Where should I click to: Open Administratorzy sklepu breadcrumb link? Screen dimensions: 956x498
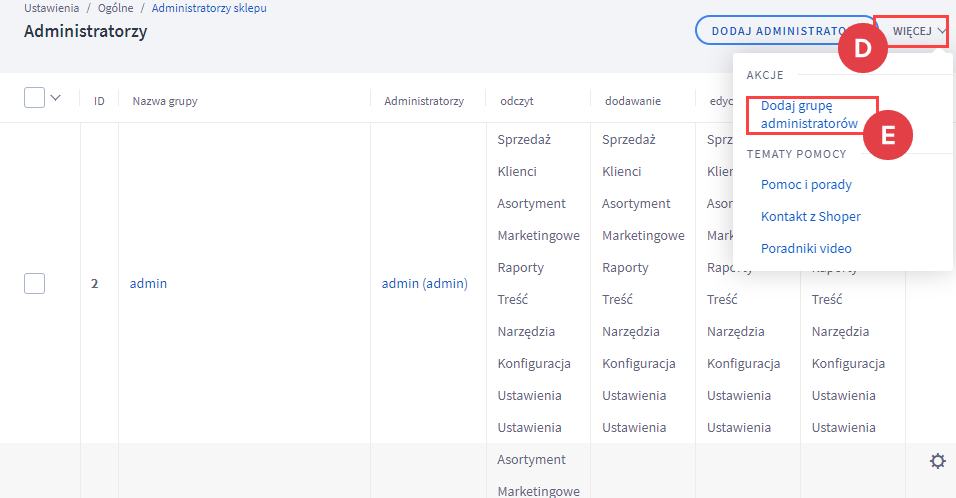coord(209,9)
